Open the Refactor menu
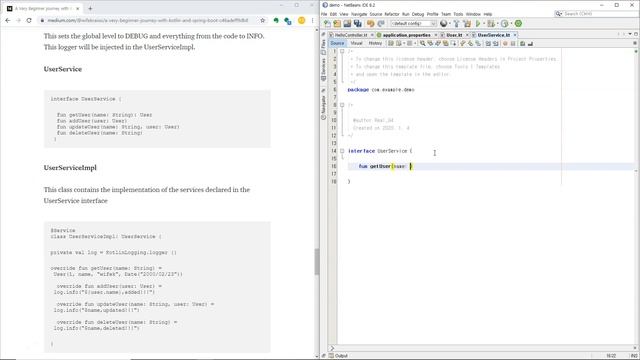This screenshot has height=360, width=640. click(x=392, y=14)
